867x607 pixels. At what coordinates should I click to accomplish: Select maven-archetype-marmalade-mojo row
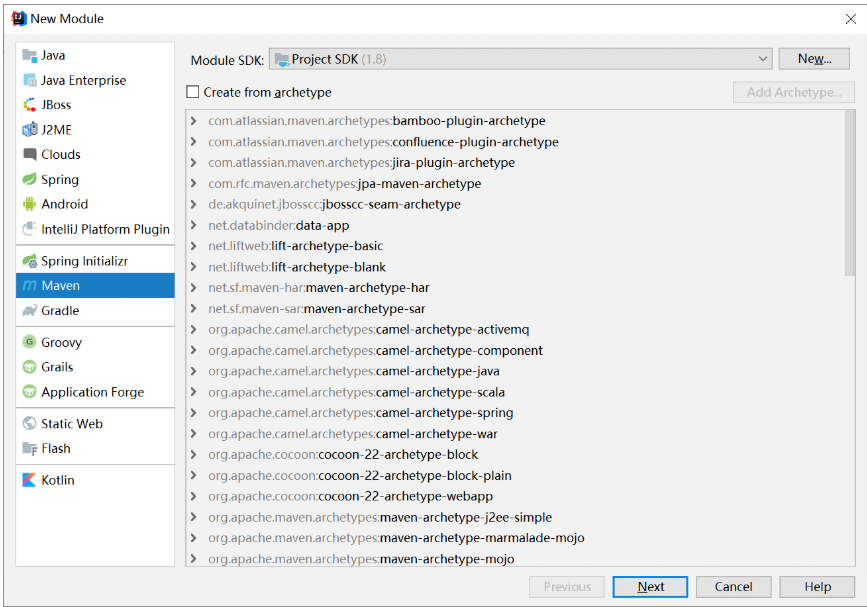[x=515, y=538]
